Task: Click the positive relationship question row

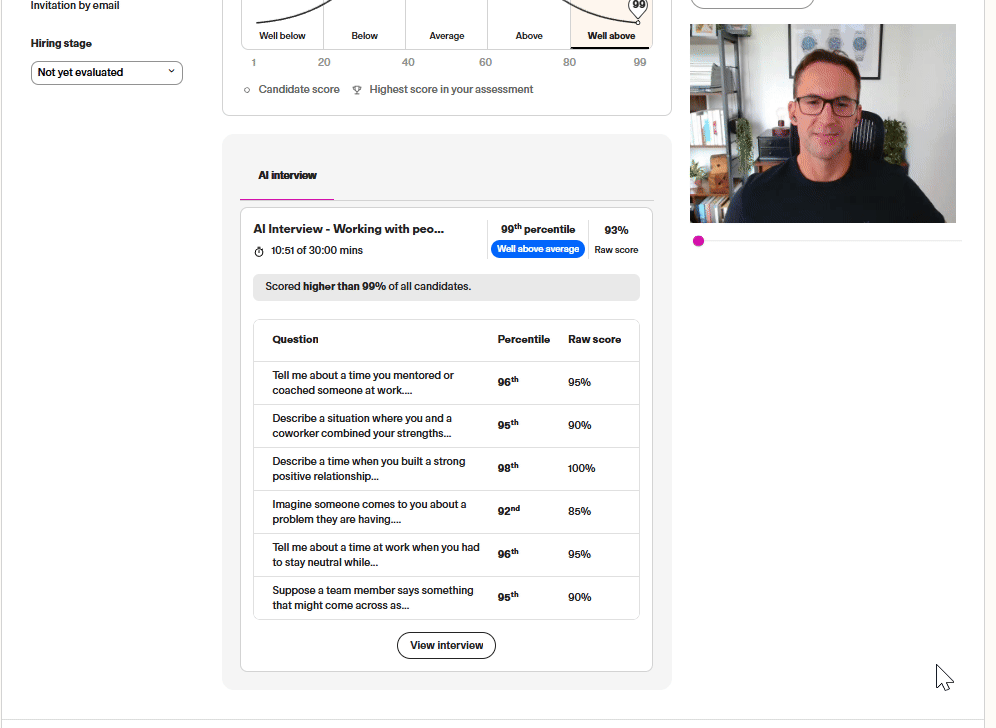Action: pyautogui.click(x=446, y=468)
